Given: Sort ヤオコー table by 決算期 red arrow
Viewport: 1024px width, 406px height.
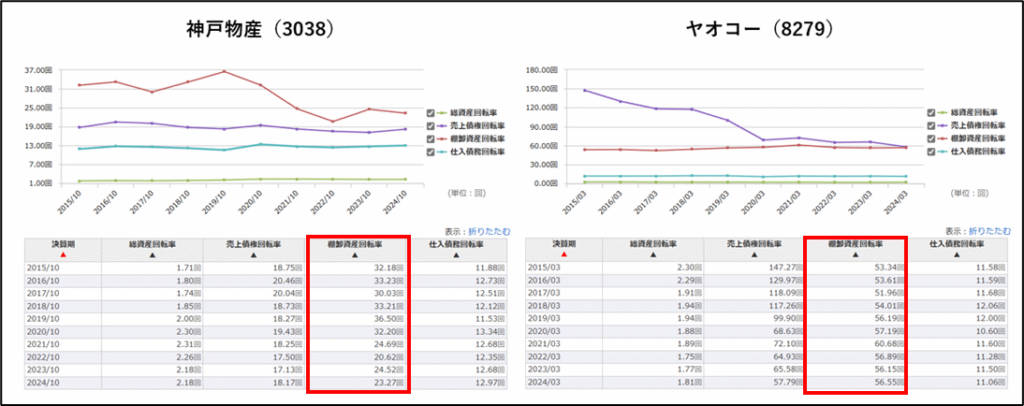Looking at the screenshot, I should pos(563,256).
